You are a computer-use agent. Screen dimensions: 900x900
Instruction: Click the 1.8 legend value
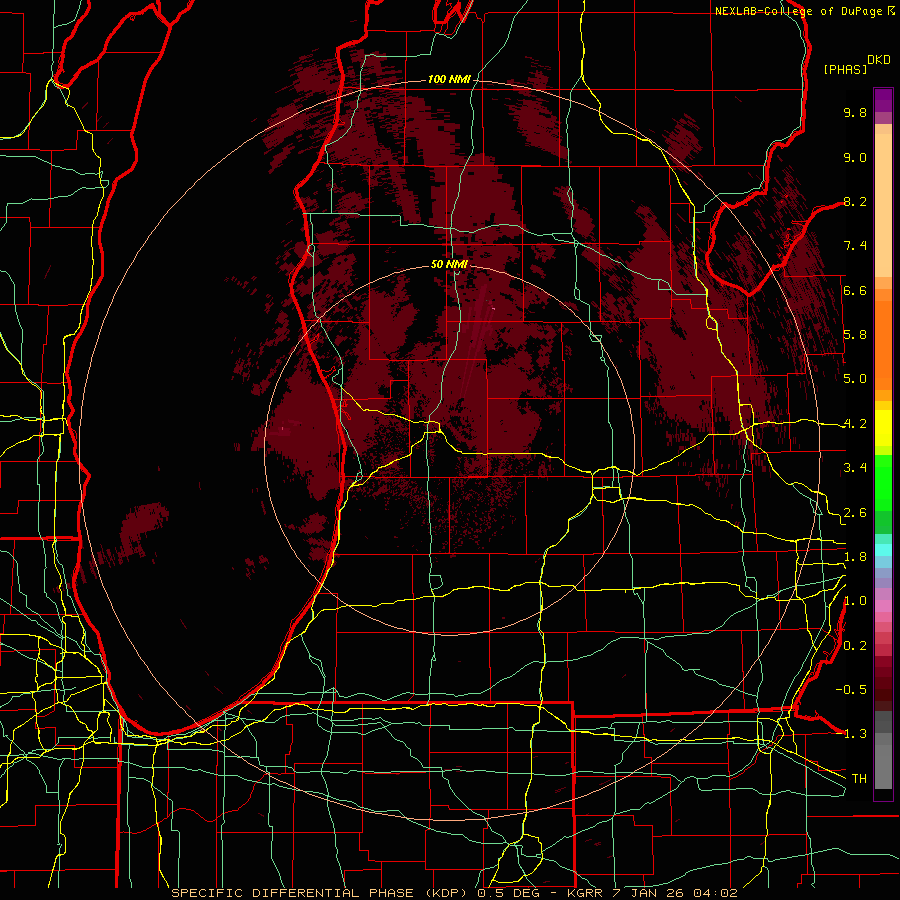pyautogui.click(x=855, y=557)
